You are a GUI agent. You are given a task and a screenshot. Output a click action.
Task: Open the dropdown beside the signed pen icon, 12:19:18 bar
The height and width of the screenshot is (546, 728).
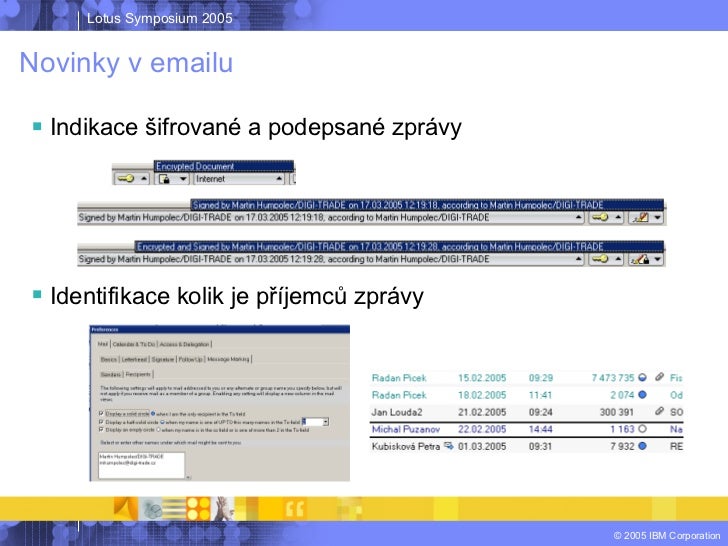(x=658, y=218)
